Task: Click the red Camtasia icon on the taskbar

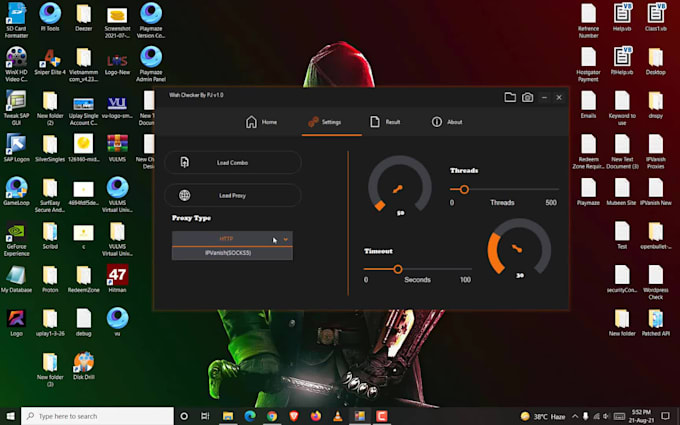Action: click(382, 416)
